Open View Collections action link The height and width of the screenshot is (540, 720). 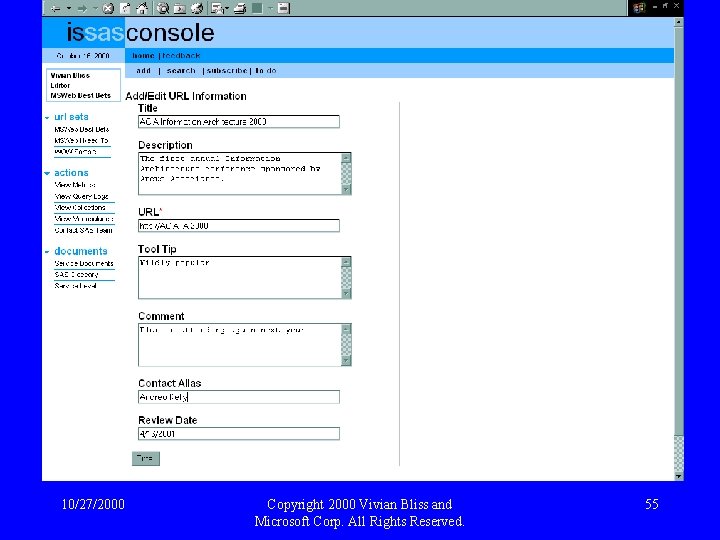(80, 208)
